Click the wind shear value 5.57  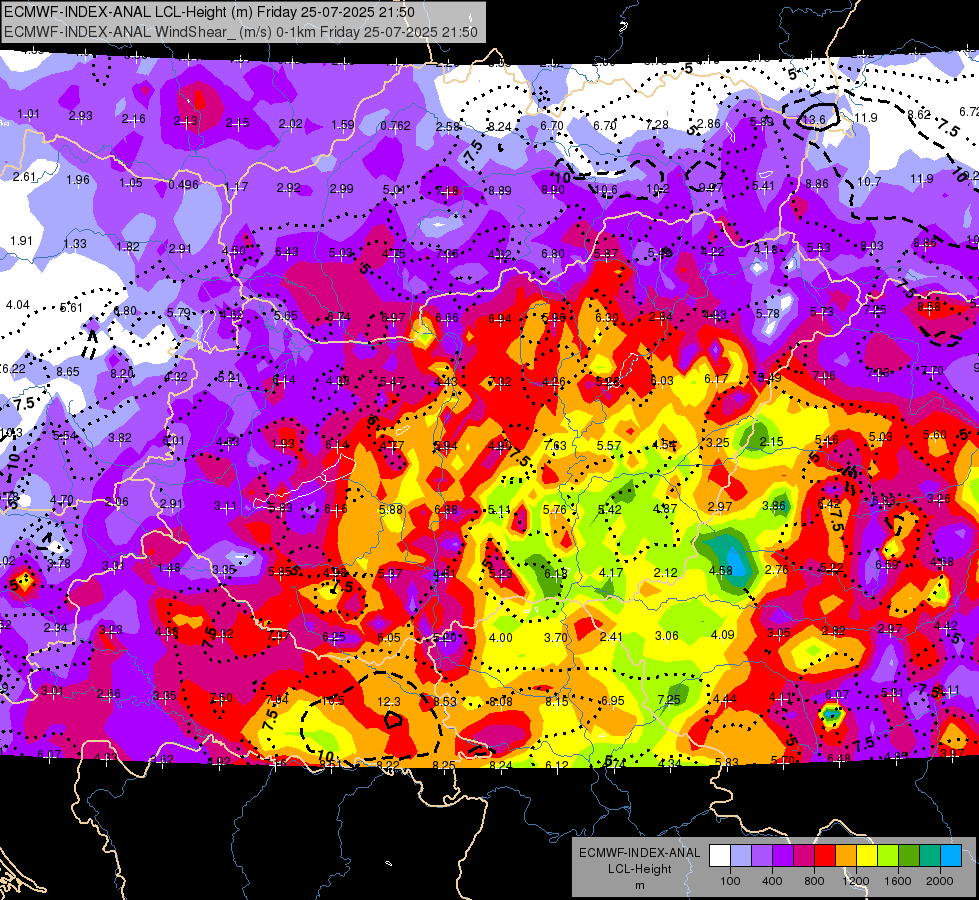pos(609,445)
